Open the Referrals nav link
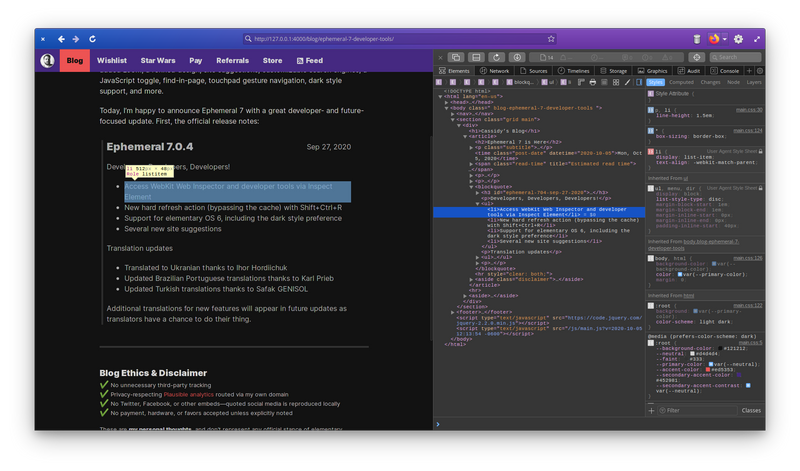This screenshot has width=800, height=471. point(232,60)
